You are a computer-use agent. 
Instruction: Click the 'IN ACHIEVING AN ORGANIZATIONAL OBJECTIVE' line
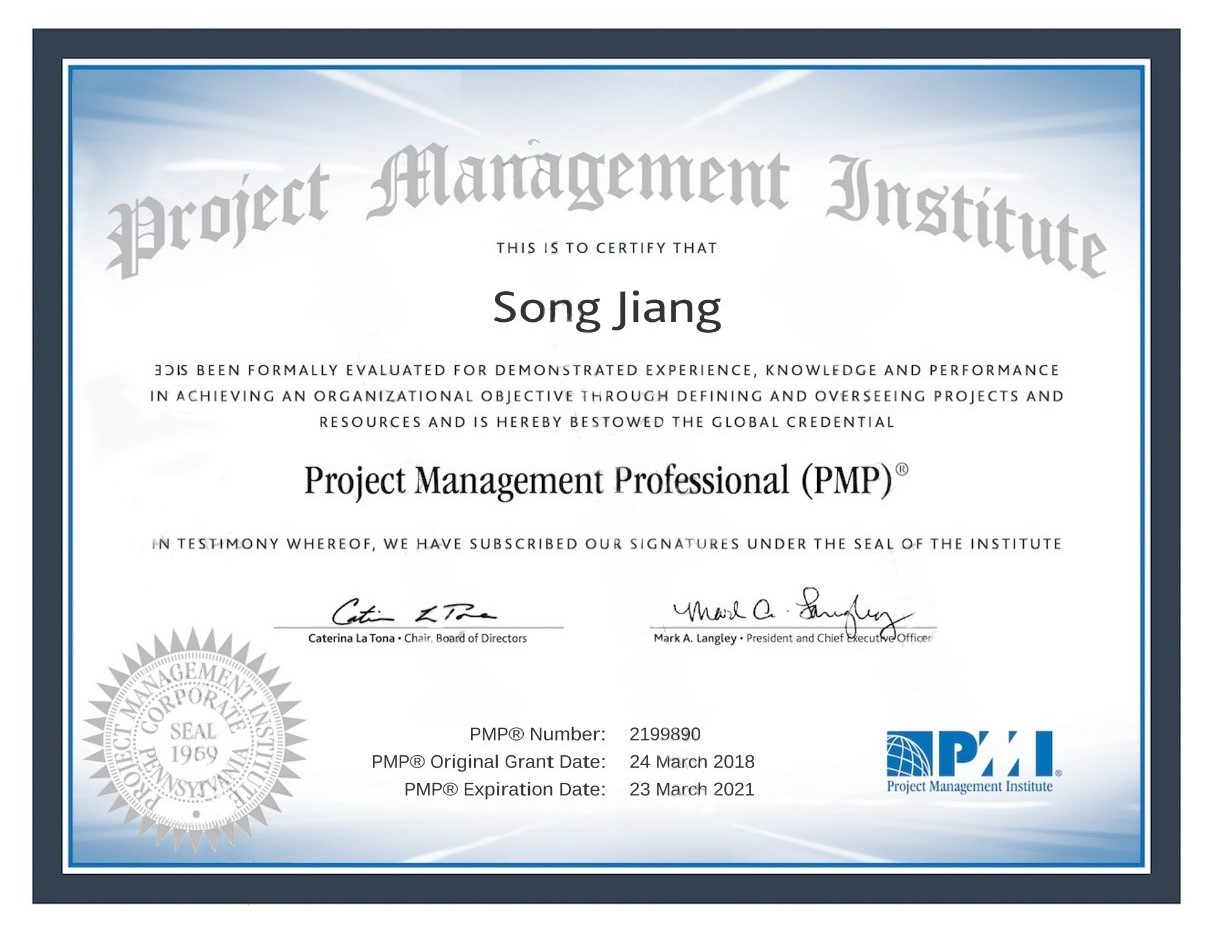pos(606,396)
